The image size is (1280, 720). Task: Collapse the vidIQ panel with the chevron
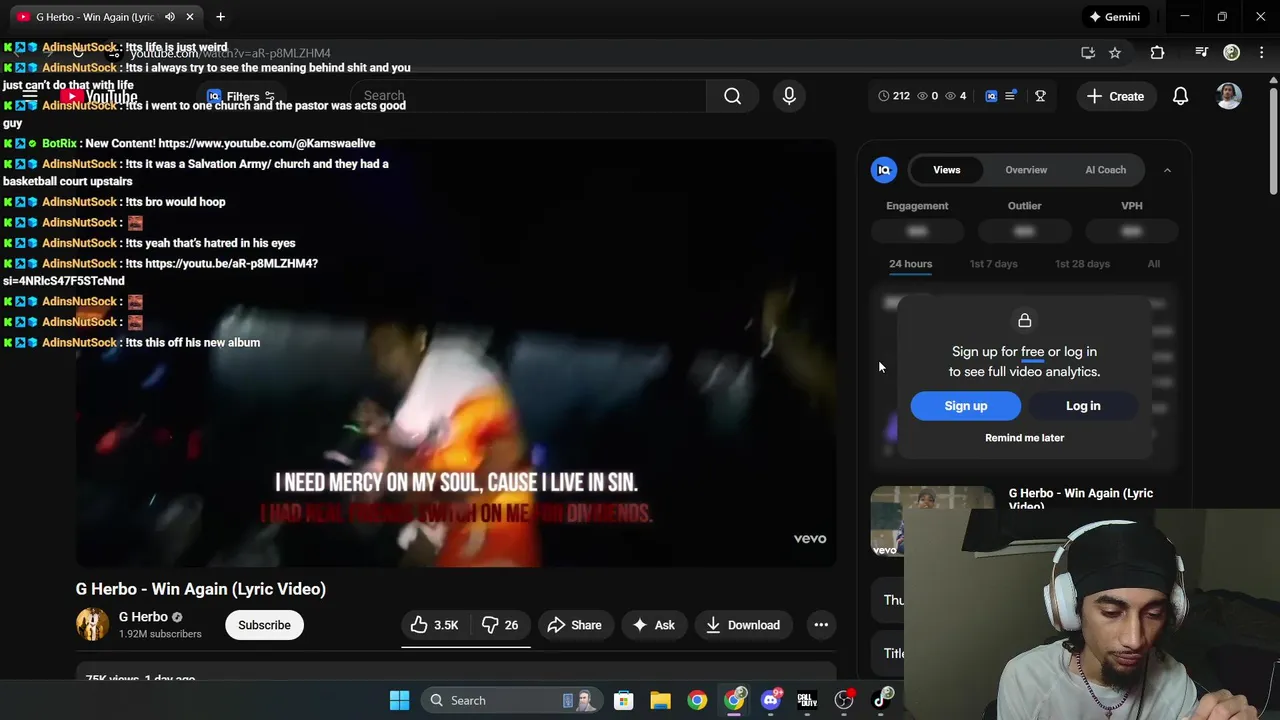tap(1167, 170)
